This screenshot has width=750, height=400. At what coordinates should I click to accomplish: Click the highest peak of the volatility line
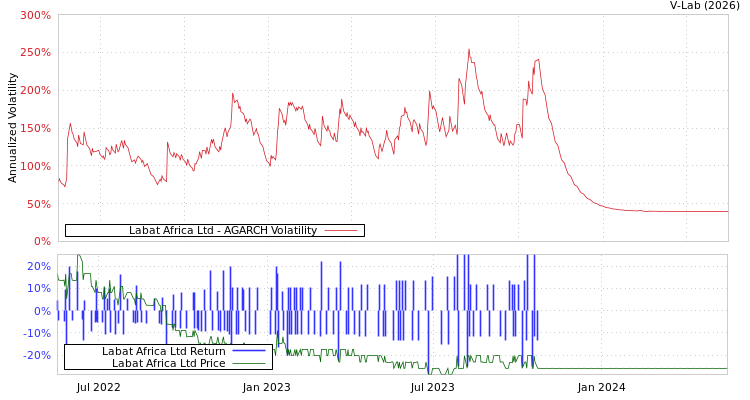468,49
